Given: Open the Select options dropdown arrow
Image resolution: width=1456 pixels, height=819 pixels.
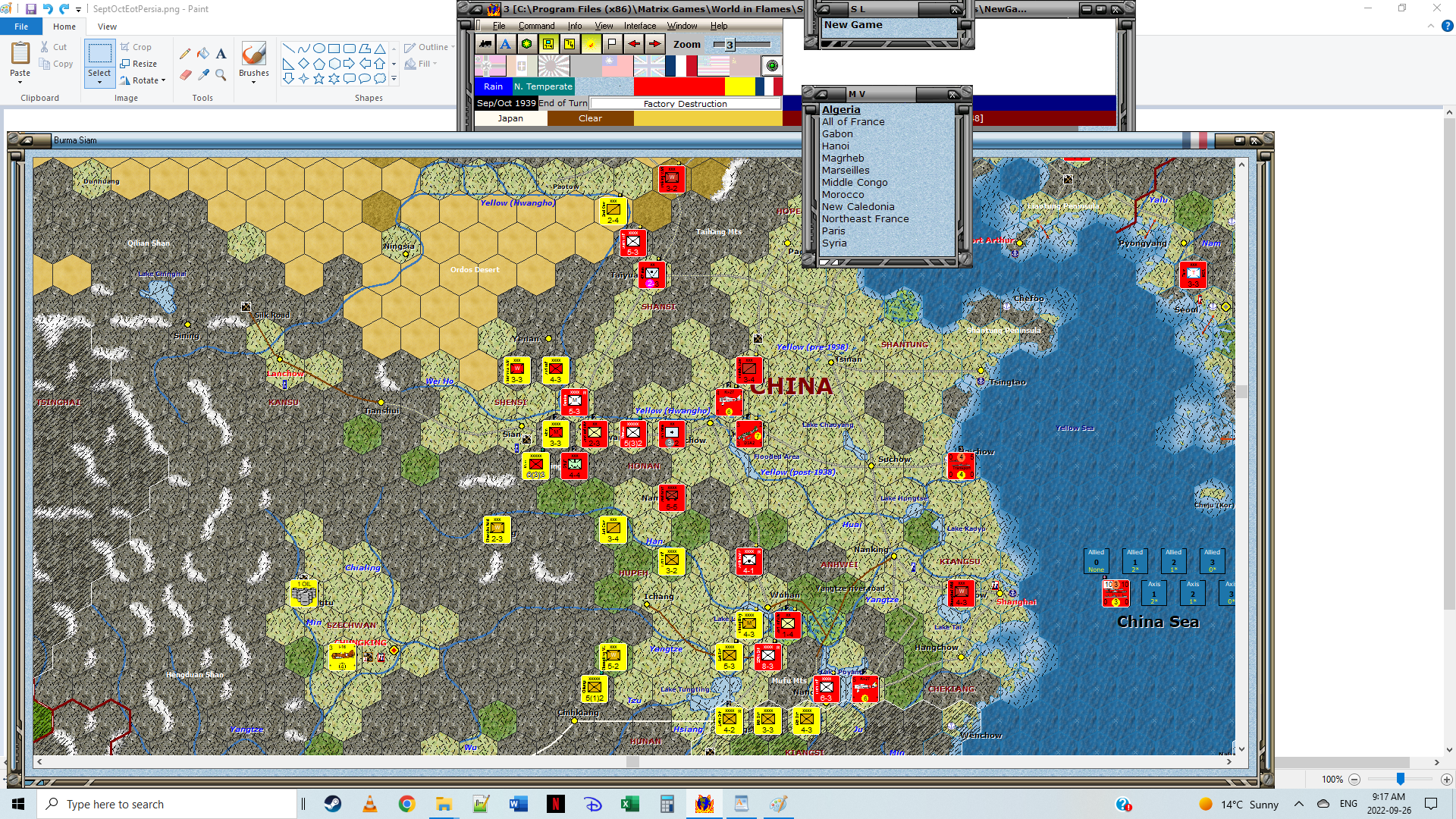Looking at the screenshot, I should click(x=99, y=82).
